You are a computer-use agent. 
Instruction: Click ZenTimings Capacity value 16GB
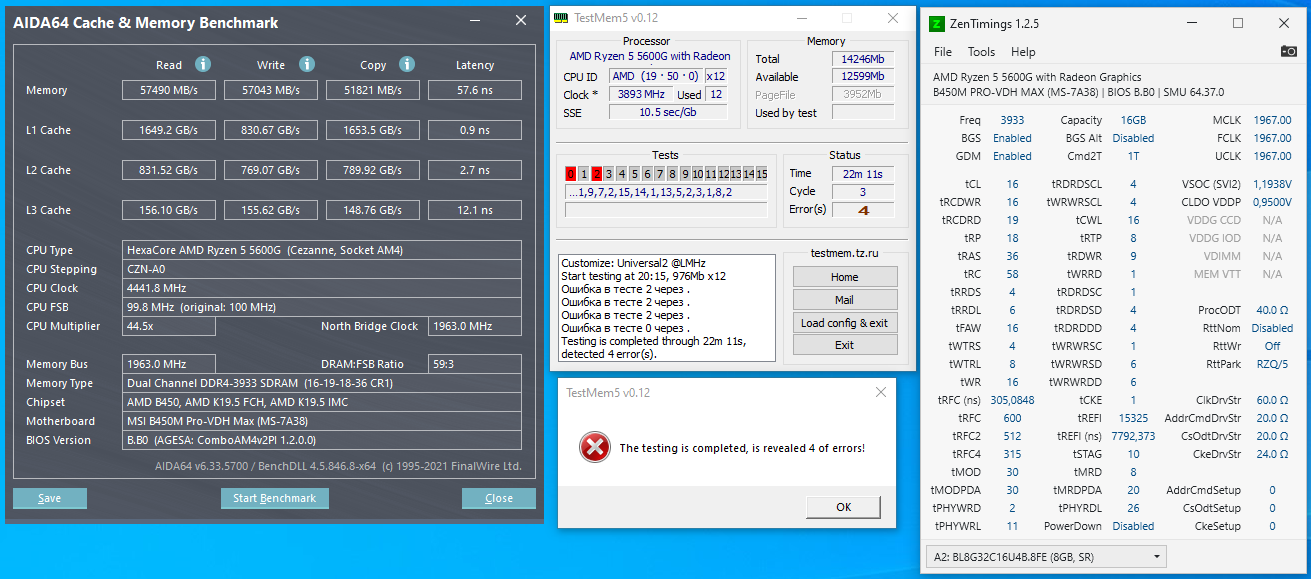click(x=1133, y=120)
